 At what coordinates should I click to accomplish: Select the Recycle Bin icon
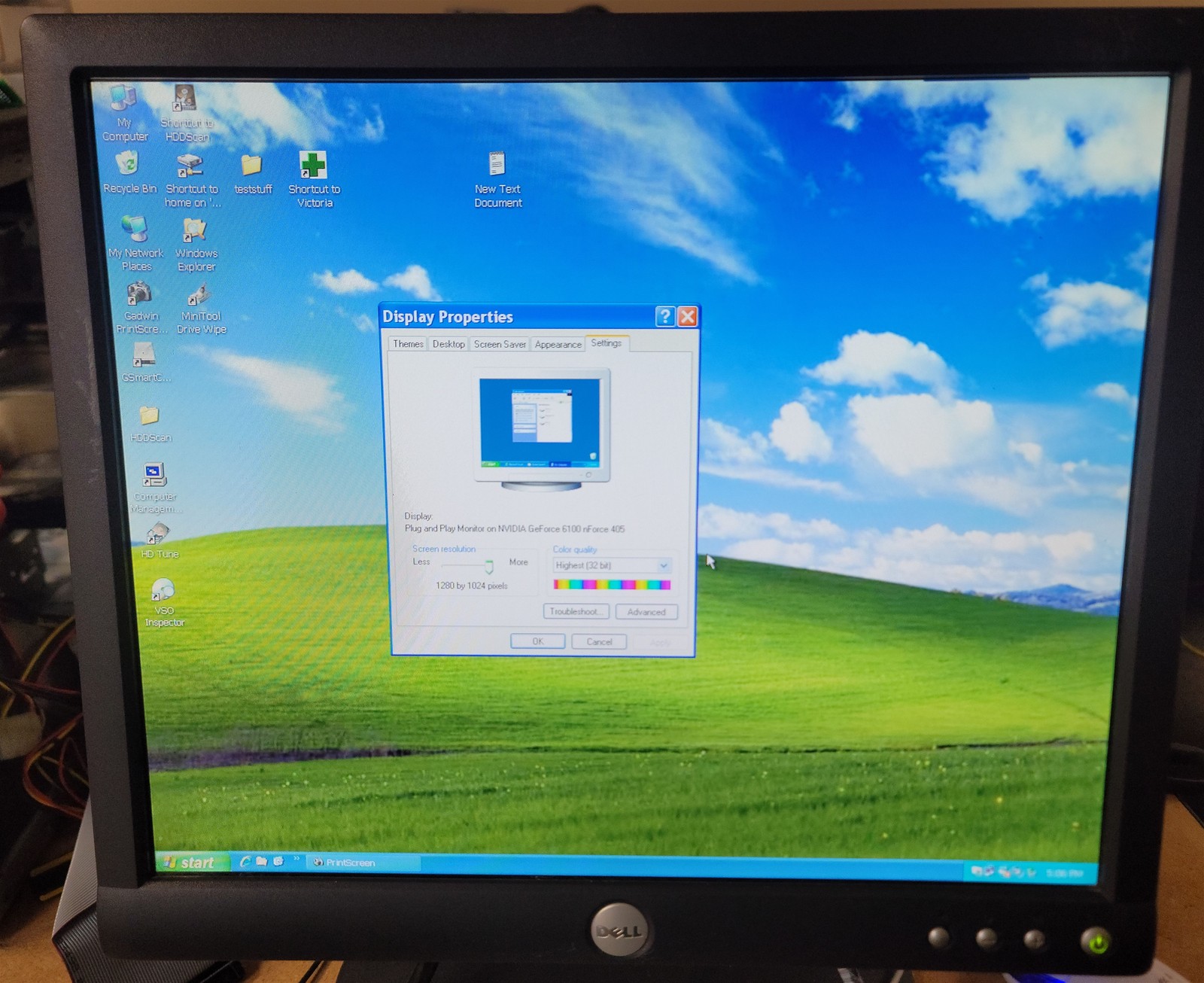[x=129, y=173]
